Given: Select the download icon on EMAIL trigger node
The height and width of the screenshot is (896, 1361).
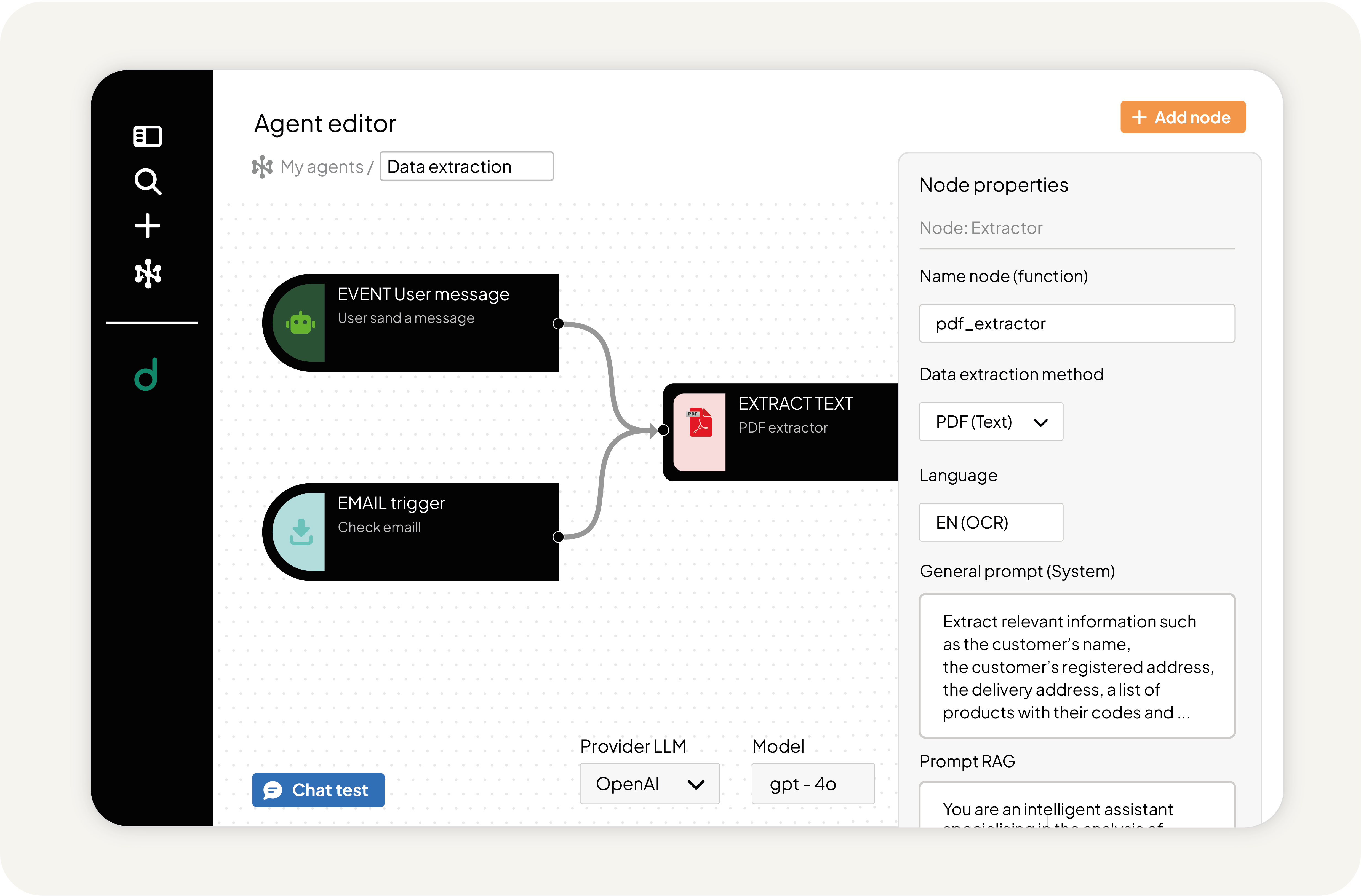Looking at the screenshot, I should 301,532.
